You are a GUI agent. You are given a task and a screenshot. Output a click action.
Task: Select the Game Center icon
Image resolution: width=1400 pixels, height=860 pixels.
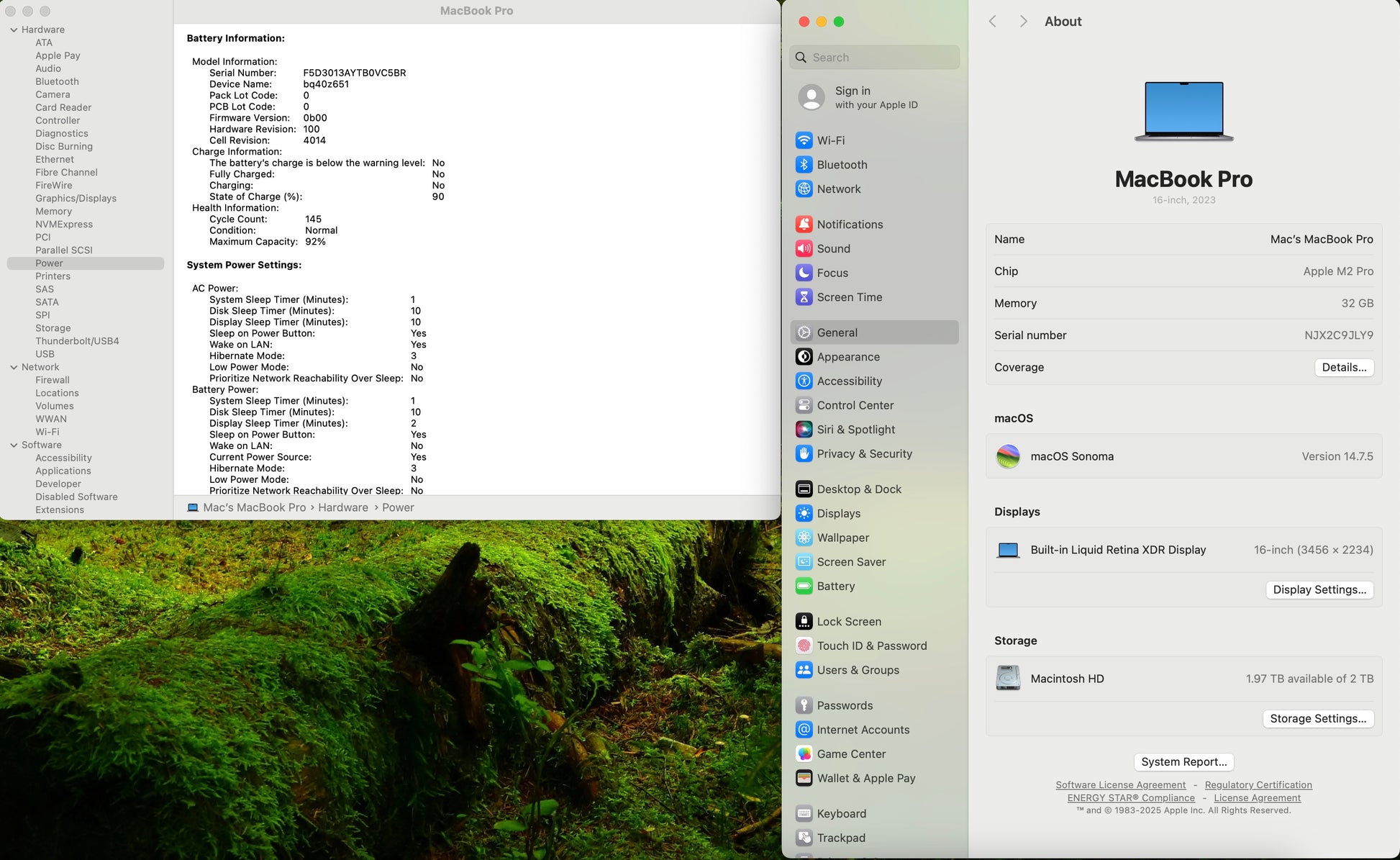(804, 754)
